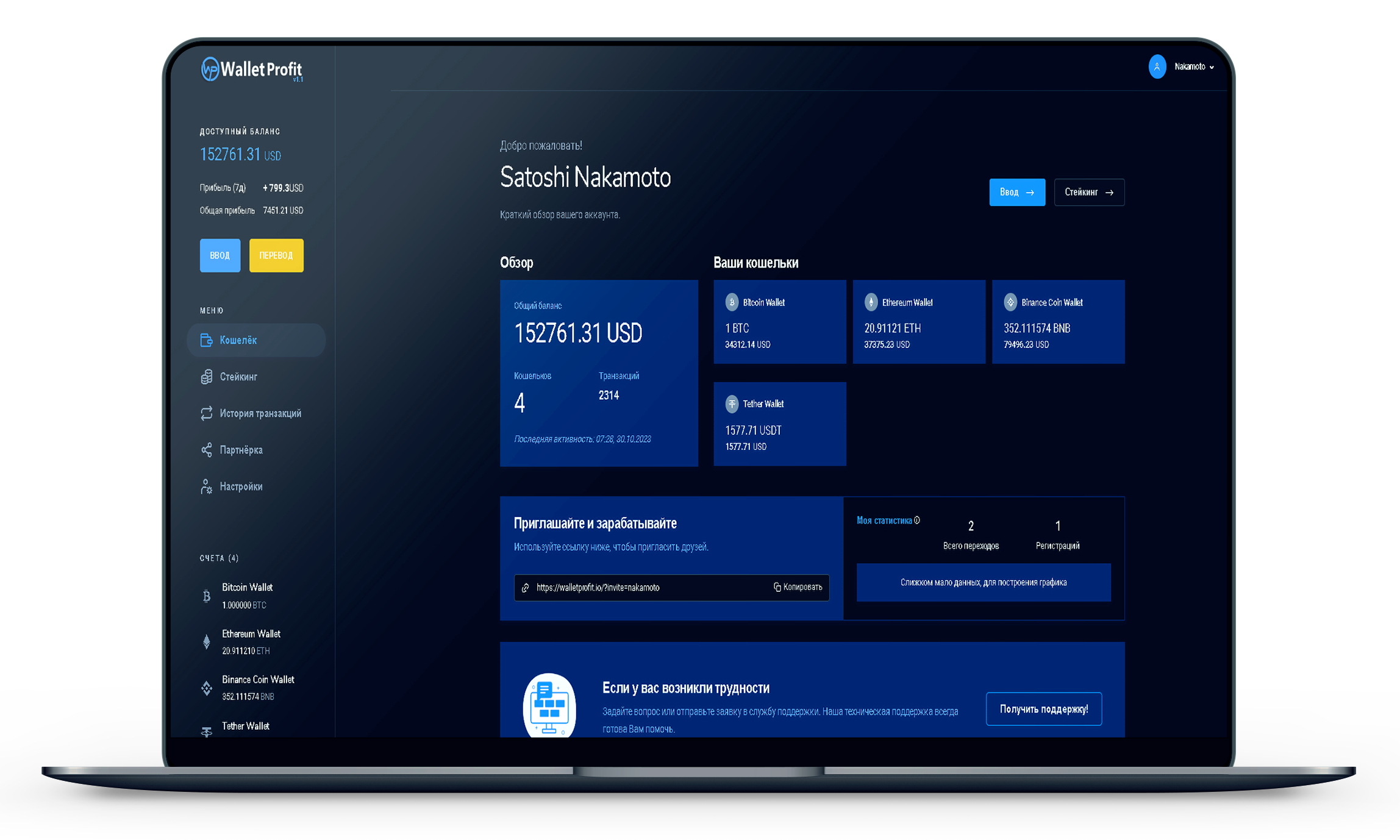Open Стейкинг via the top-right arrow button
Viewport: 1400px width, 840px height.
(x=1089, y=192)
